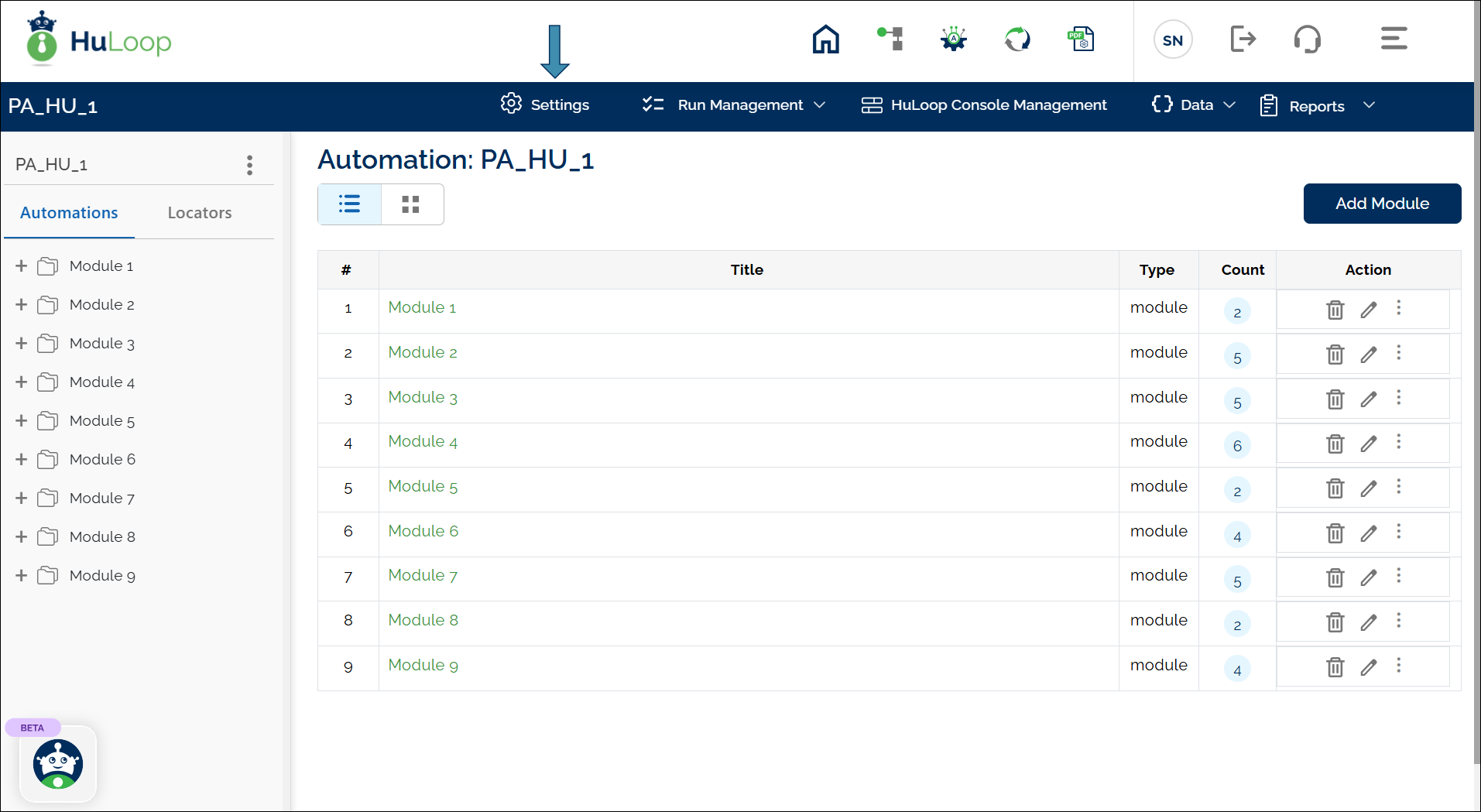Click the Add Module button

pos(1382,204)
